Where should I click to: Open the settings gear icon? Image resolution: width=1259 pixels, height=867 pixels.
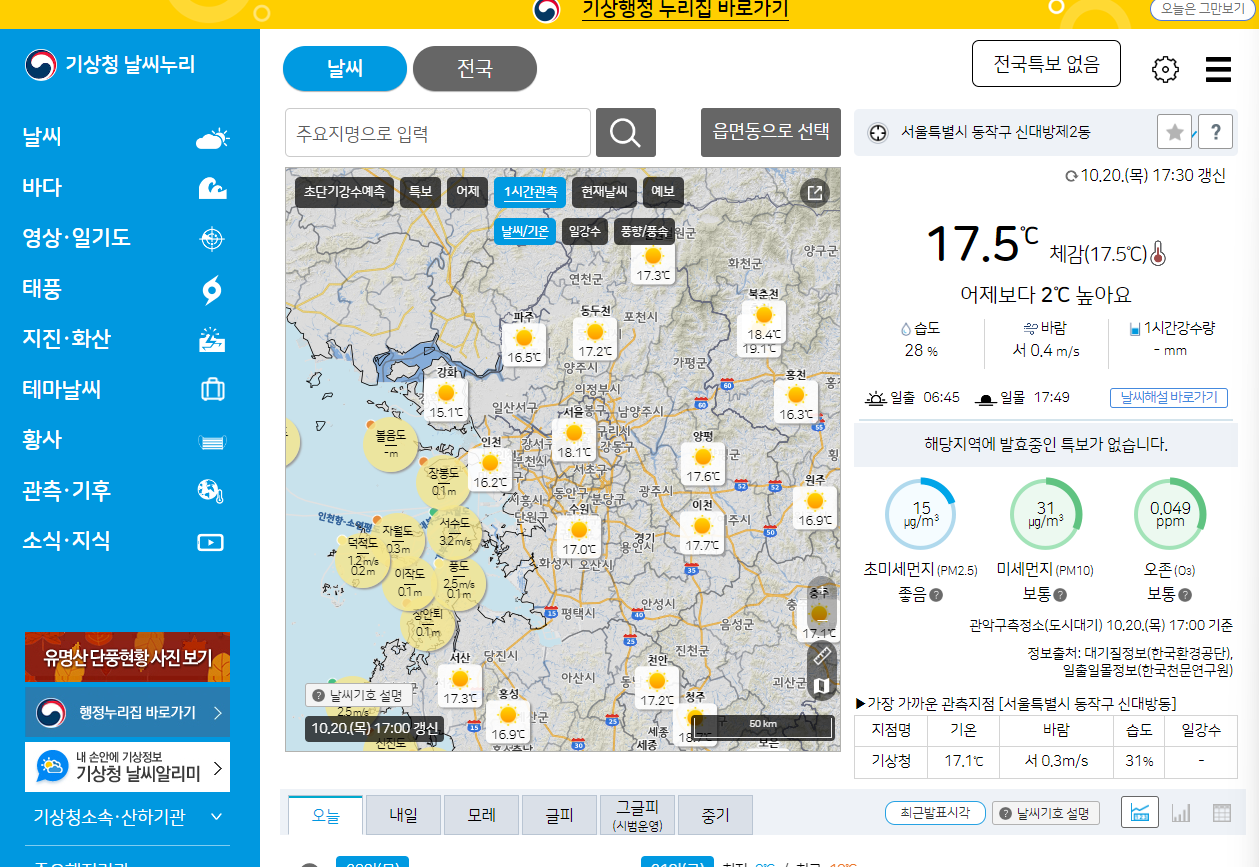1165,69
